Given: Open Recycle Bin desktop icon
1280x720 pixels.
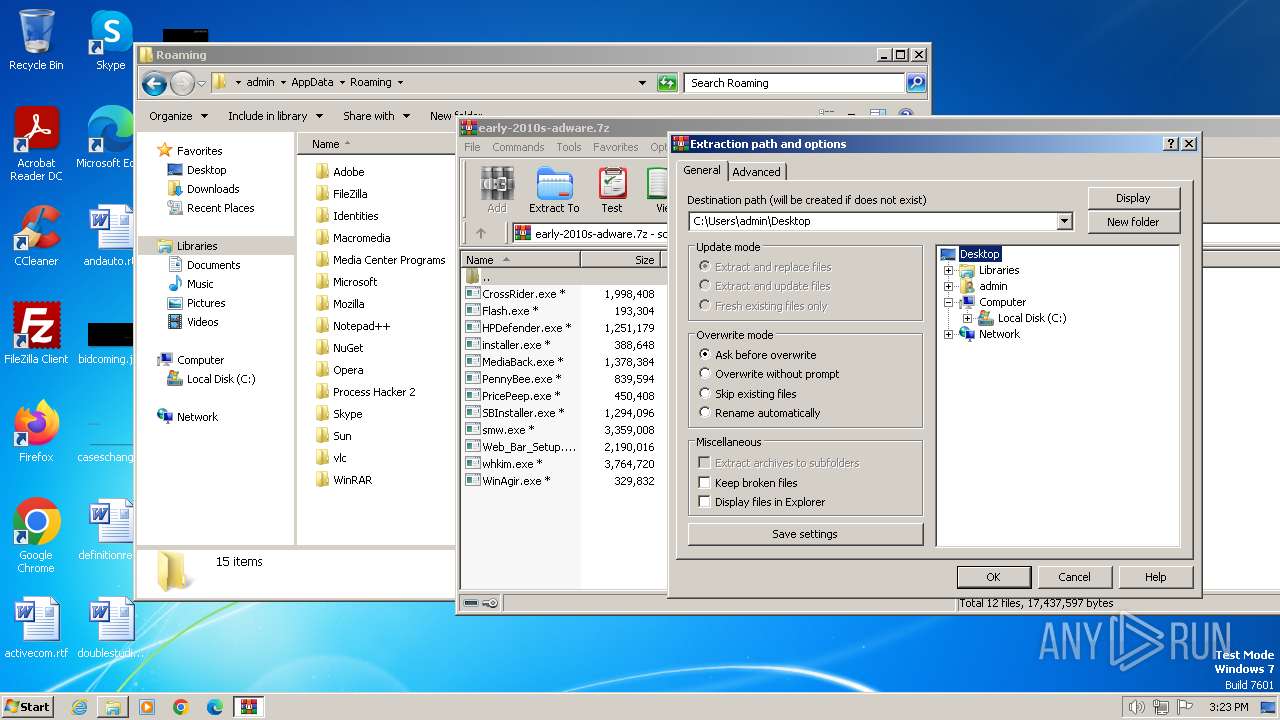Looking at the screenshot, I should coord(36,40).
